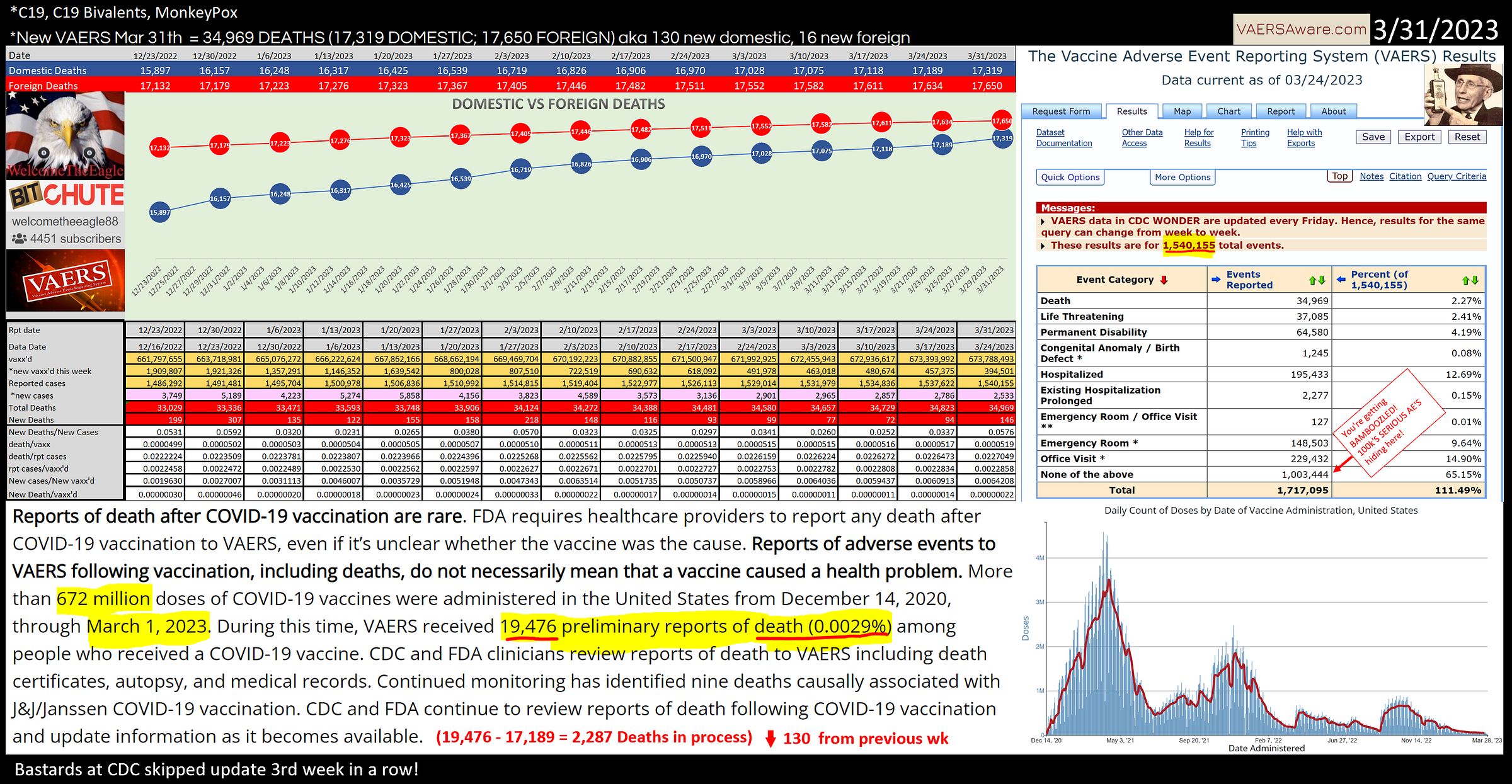The height and width of the screenshot is (784, 1512).
Task: Switch to the Report tab
Action: point(1281,111)
